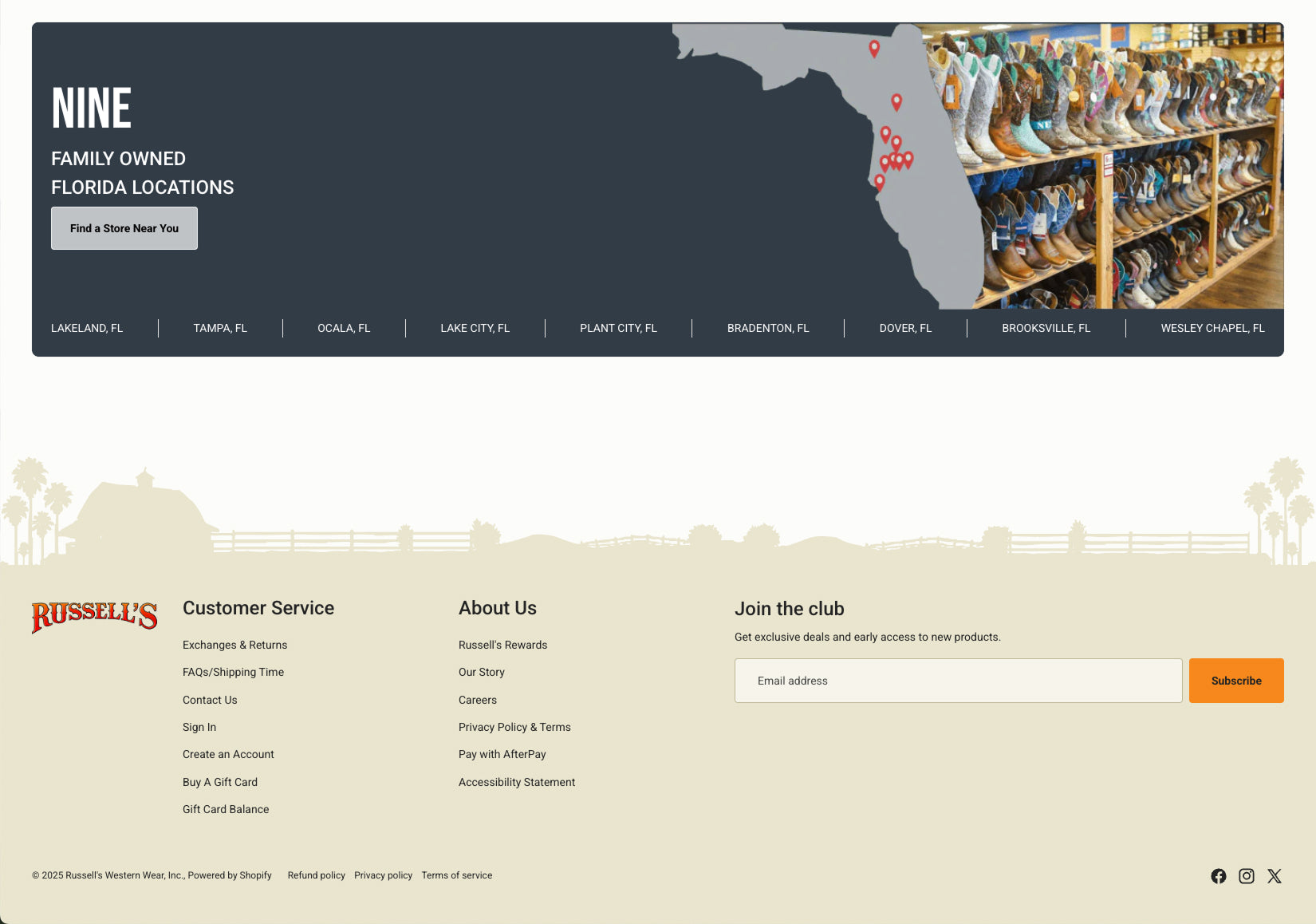Choose the WESLEY CHAPEL, FL location
The width and height of the screenshot is (1316, 924).
pyautogui.click(x=1212, y=328)
